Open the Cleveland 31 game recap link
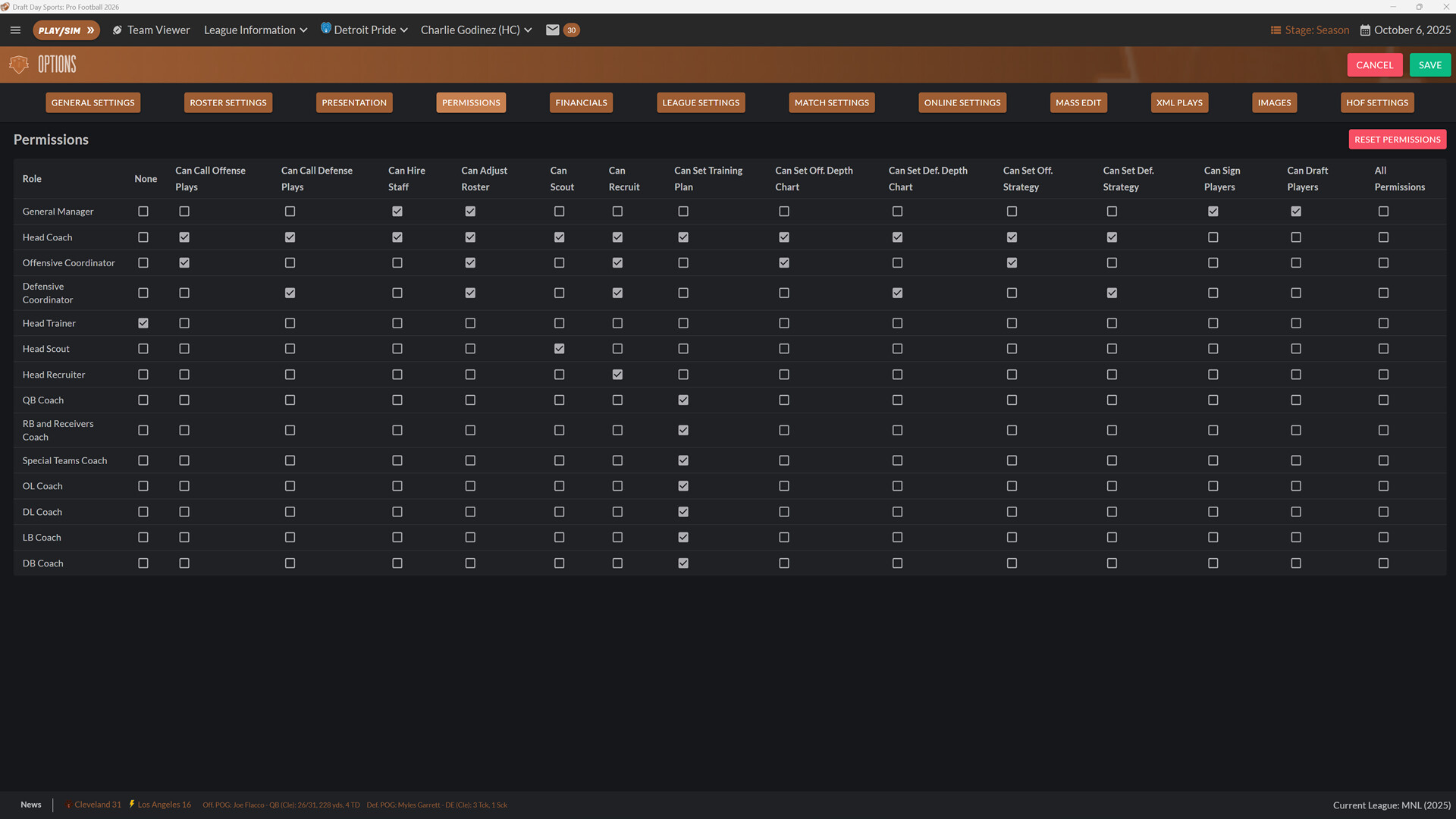1456x819 pixels. (x=99, y=805)
